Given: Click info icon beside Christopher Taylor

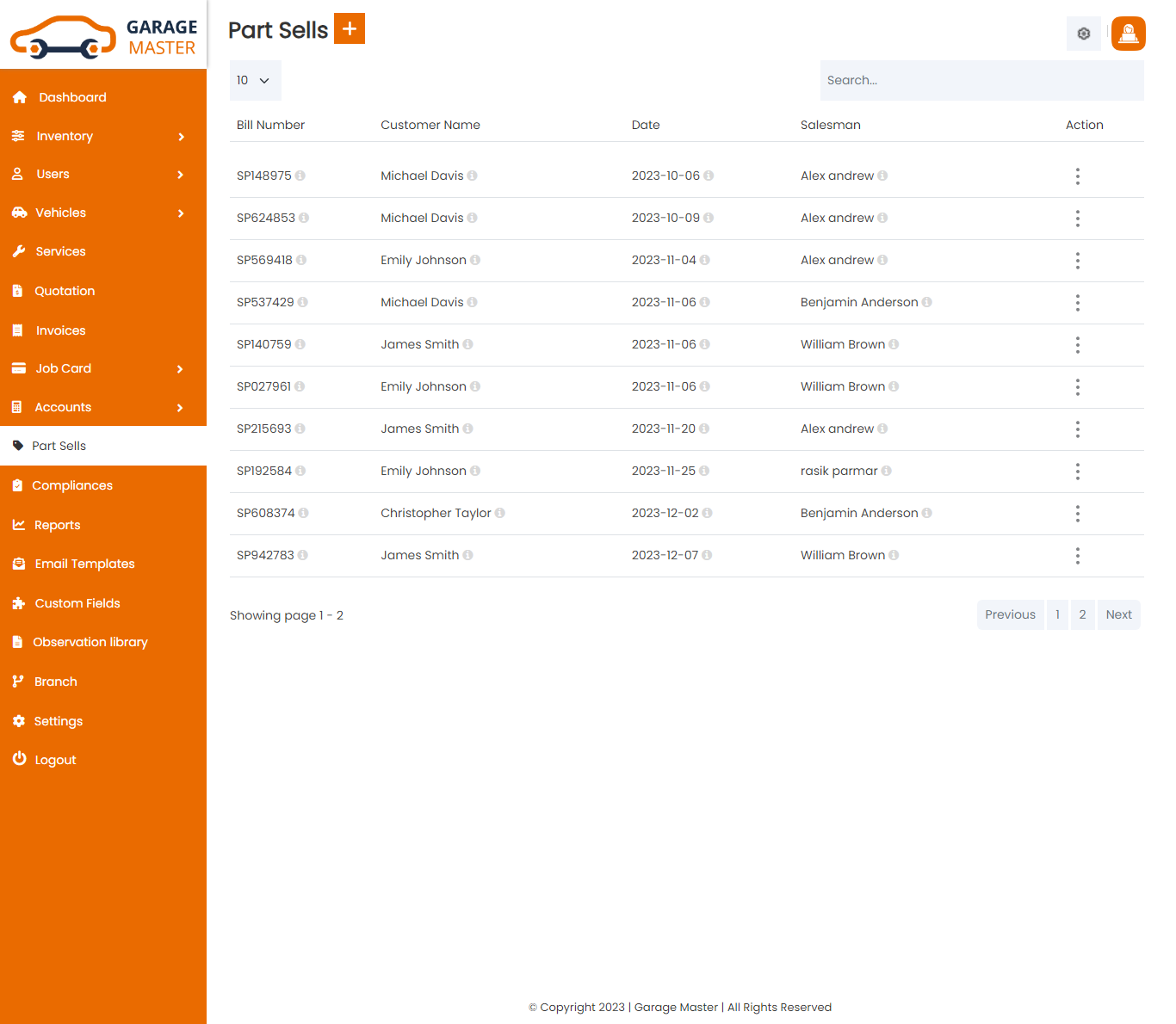Looking at the screenshot, I should (x=500, y=514).
